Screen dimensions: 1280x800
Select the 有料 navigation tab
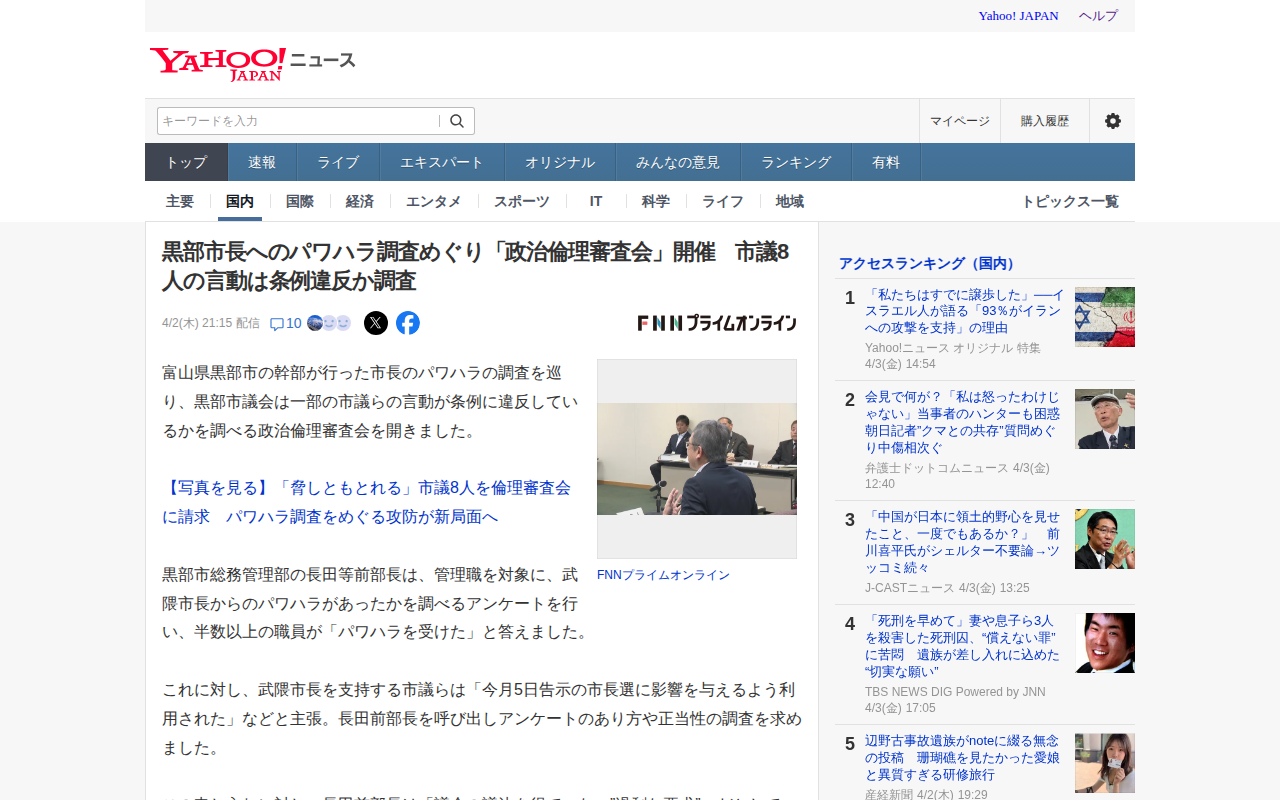pyautogui.click(x=886, y=162)
